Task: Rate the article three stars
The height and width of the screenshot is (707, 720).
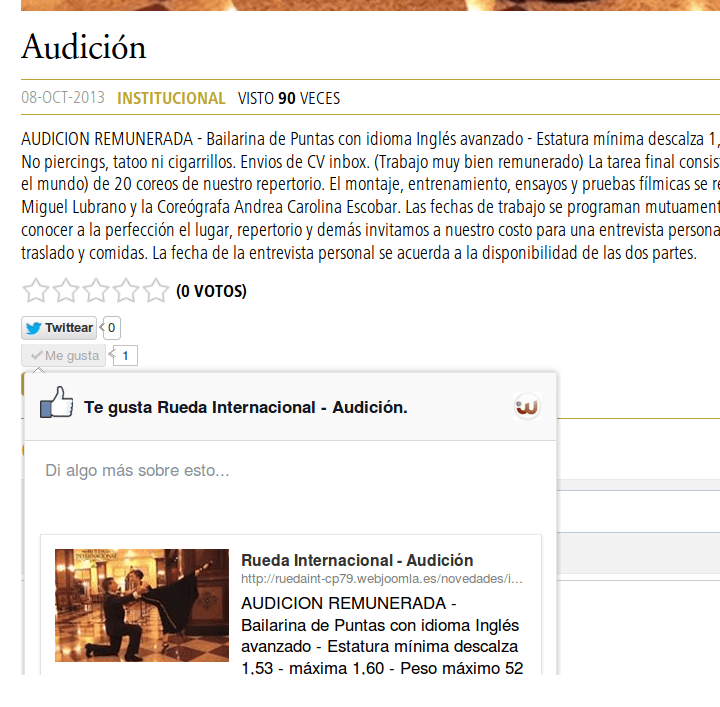Action: click(96, 290)
